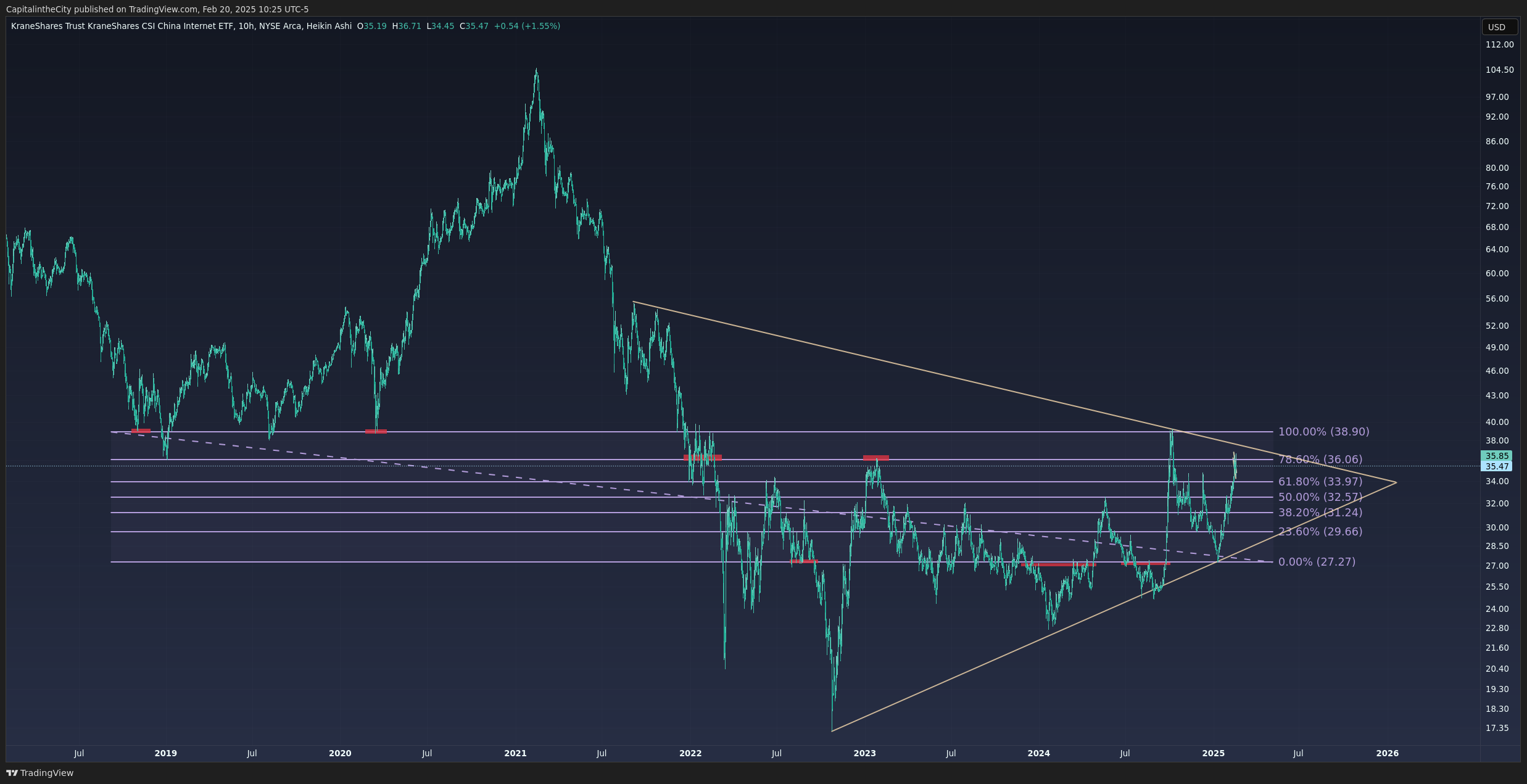The image size is (1527, 784).
Task: Click the 112.00 price axis label
Action: click(1499, 44)
